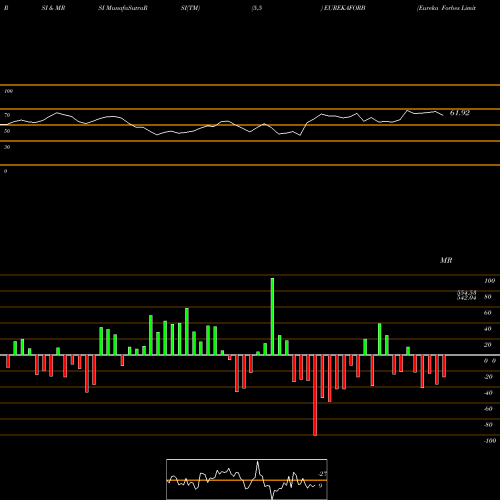
Task: Click the MR label above the bar chart
Action: (446, 260)
